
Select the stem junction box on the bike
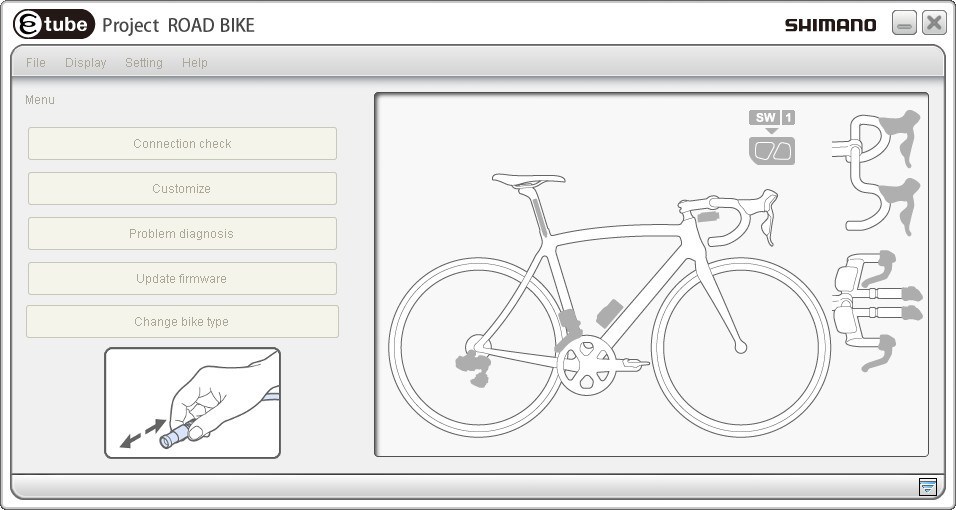[x=707, y=216]
